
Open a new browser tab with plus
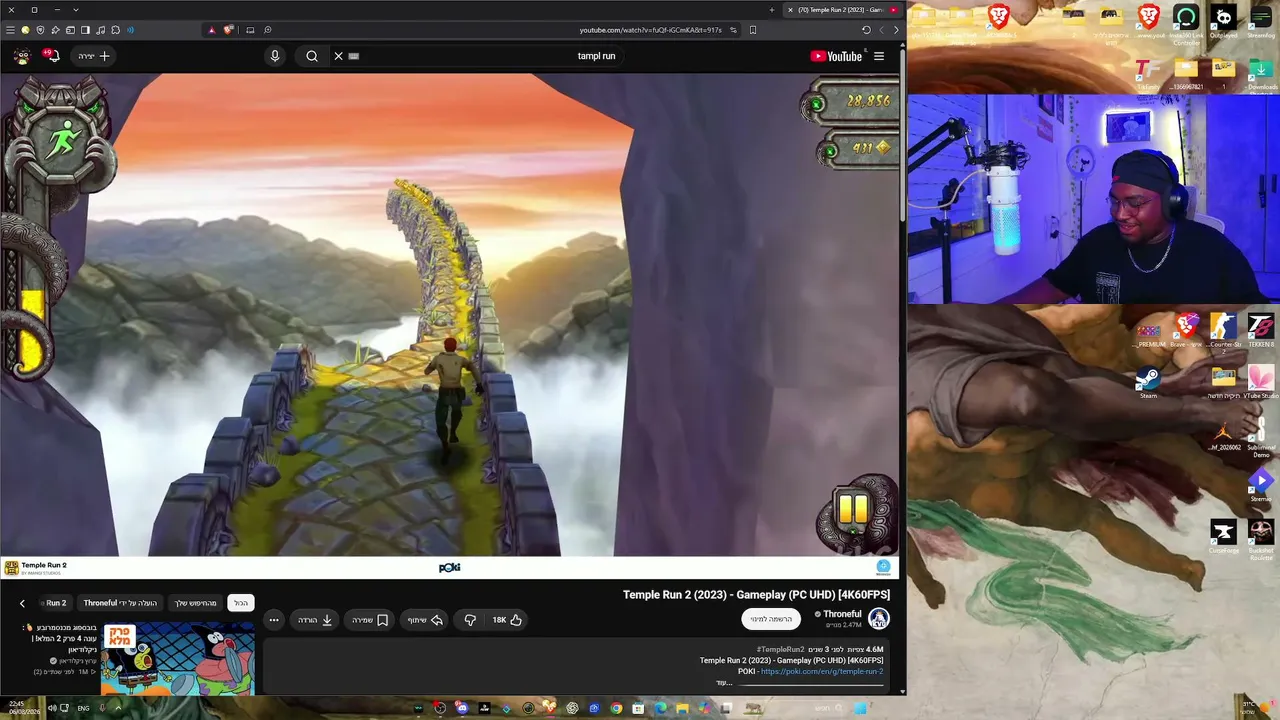[x=771, y=10]
